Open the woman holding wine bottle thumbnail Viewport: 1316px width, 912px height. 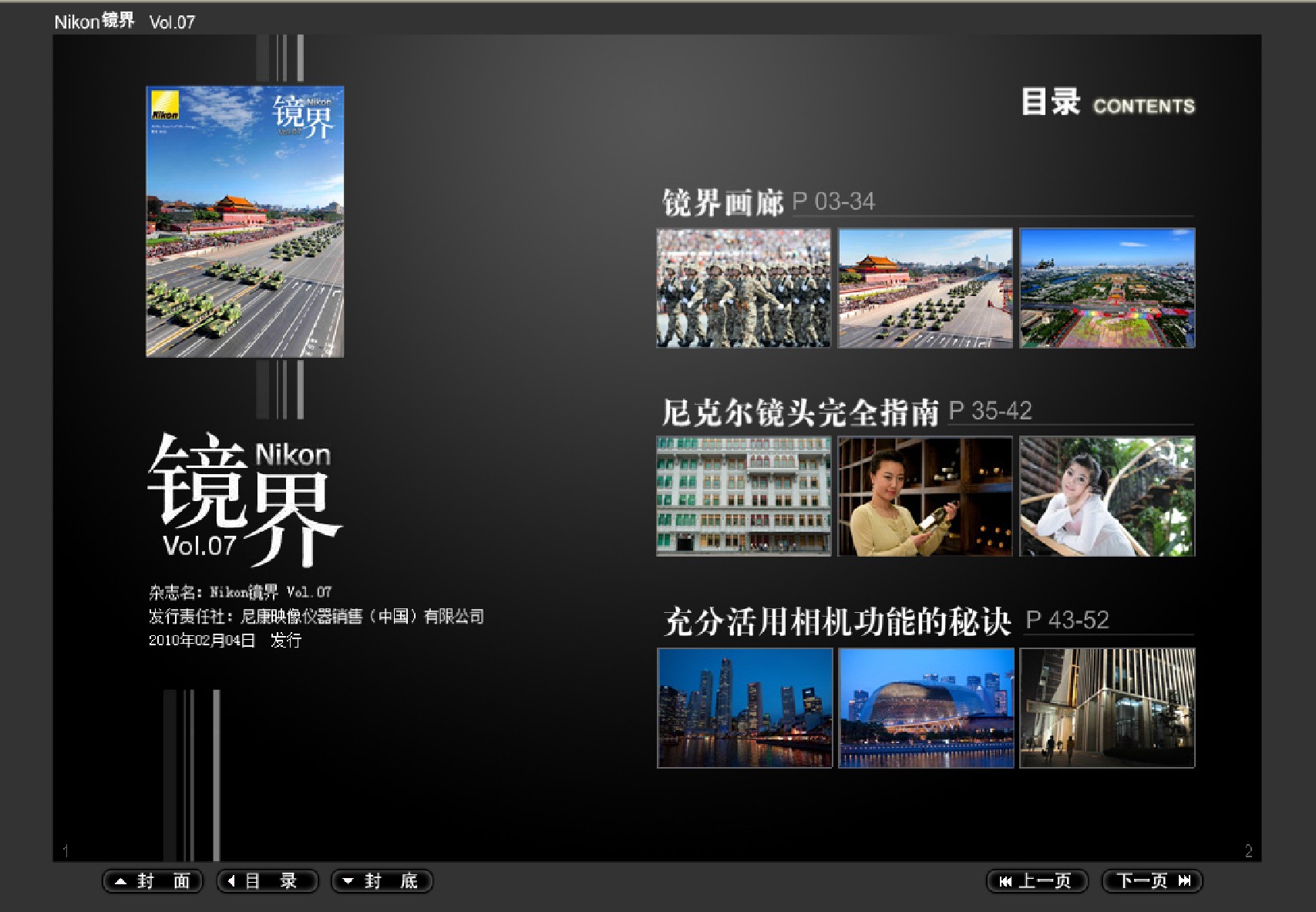pyautogui.click(x=925, y=496)
